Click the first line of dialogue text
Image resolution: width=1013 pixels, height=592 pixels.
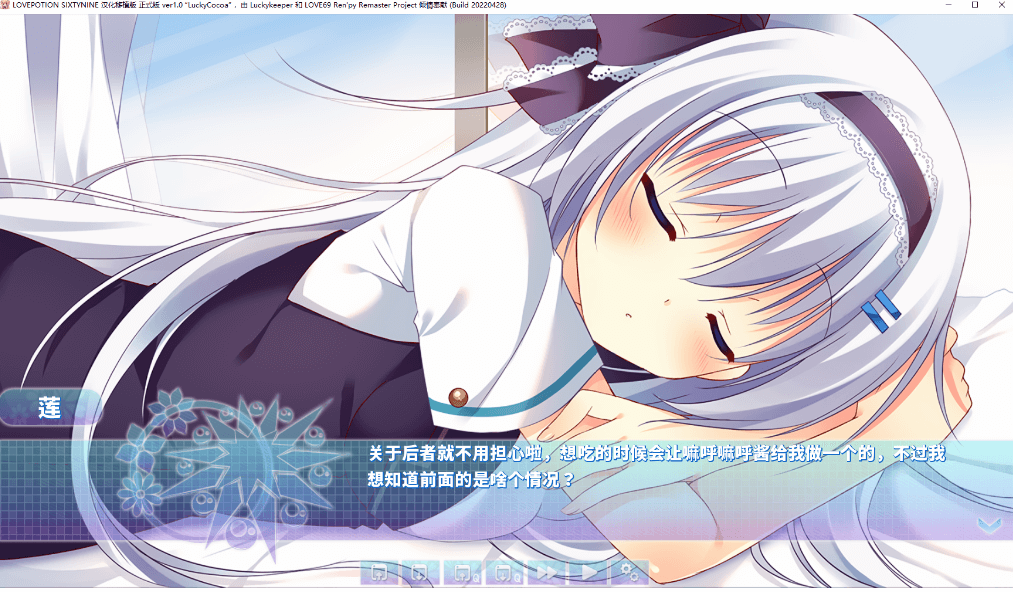(656, 455)
